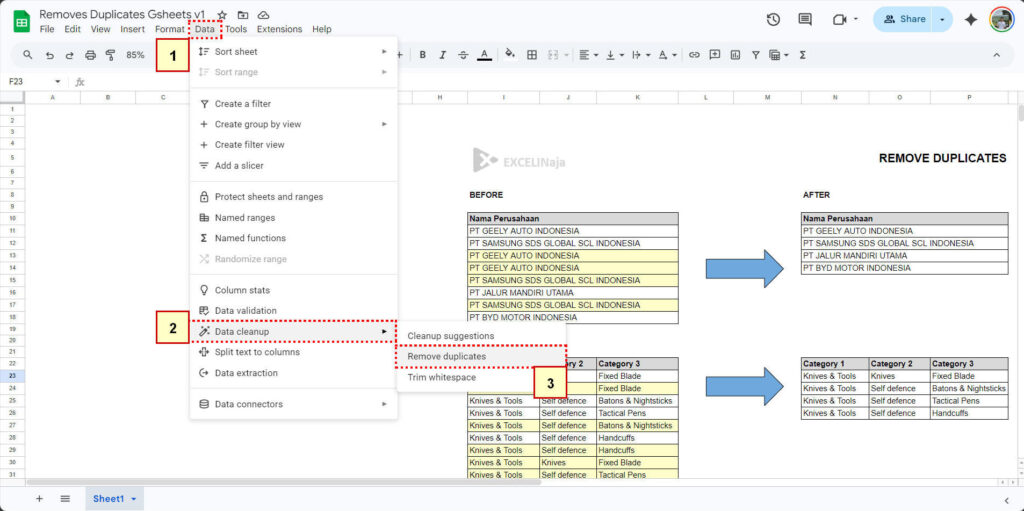Image resolution: width=1024 pixels, height=511 pixels.
Task: Select Create a filter
Action: pos(293,104)
